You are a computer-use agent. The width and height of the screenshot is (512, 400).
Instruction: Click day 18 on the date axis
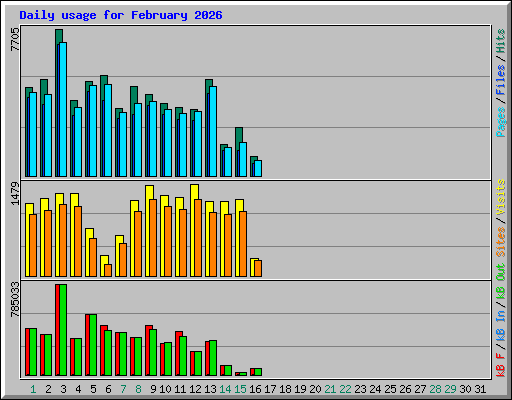tap(285, 389)
